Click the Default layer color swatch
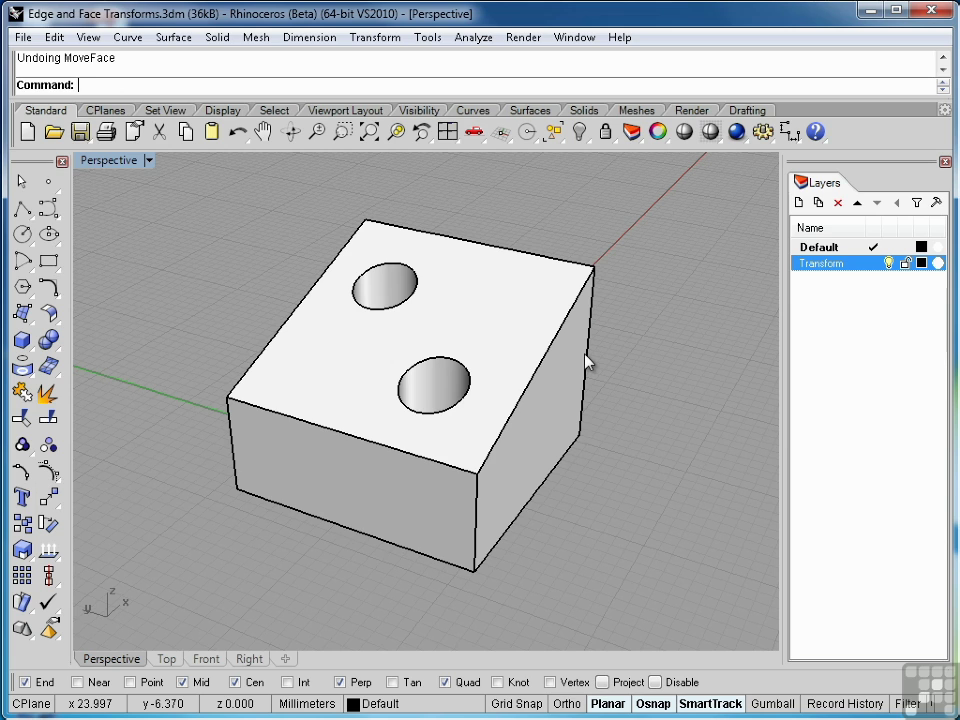Screen dimensions: 960x720 (x=921, y=247)
